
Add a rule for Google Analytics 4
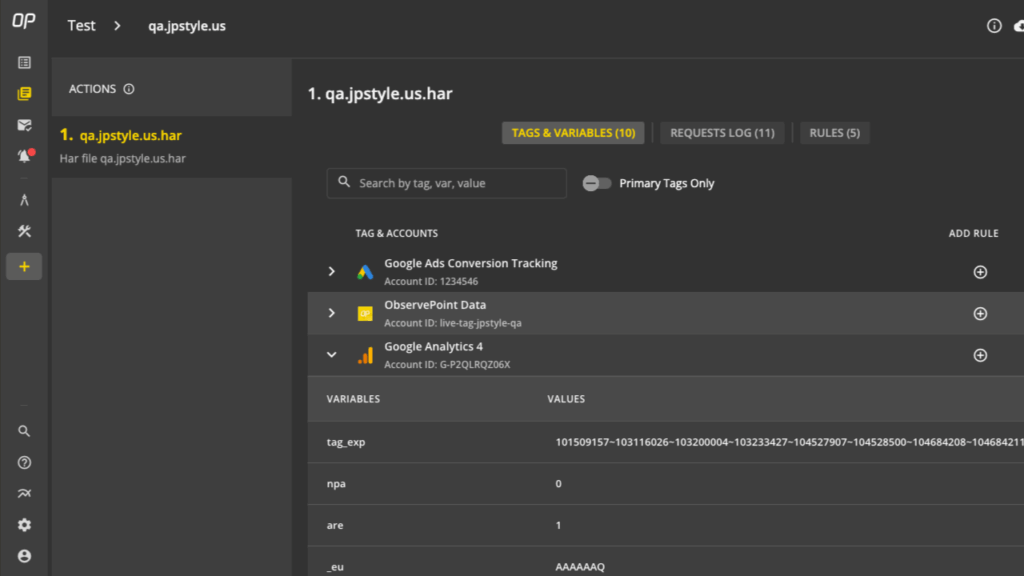[x=980, y=354]
